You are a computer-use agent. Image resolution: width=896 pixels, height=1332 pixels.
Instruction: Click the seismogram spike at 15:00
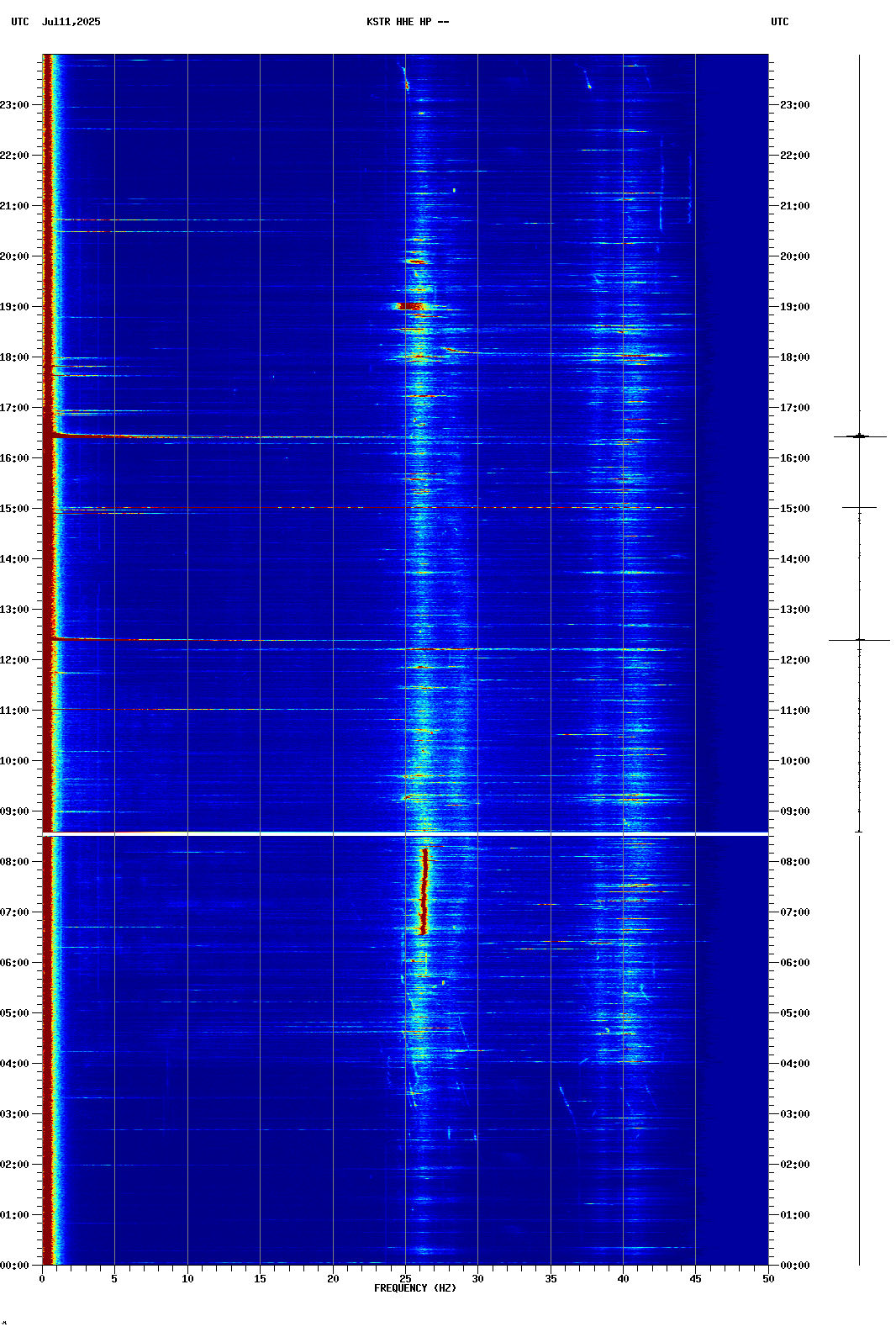pos(859,507)
